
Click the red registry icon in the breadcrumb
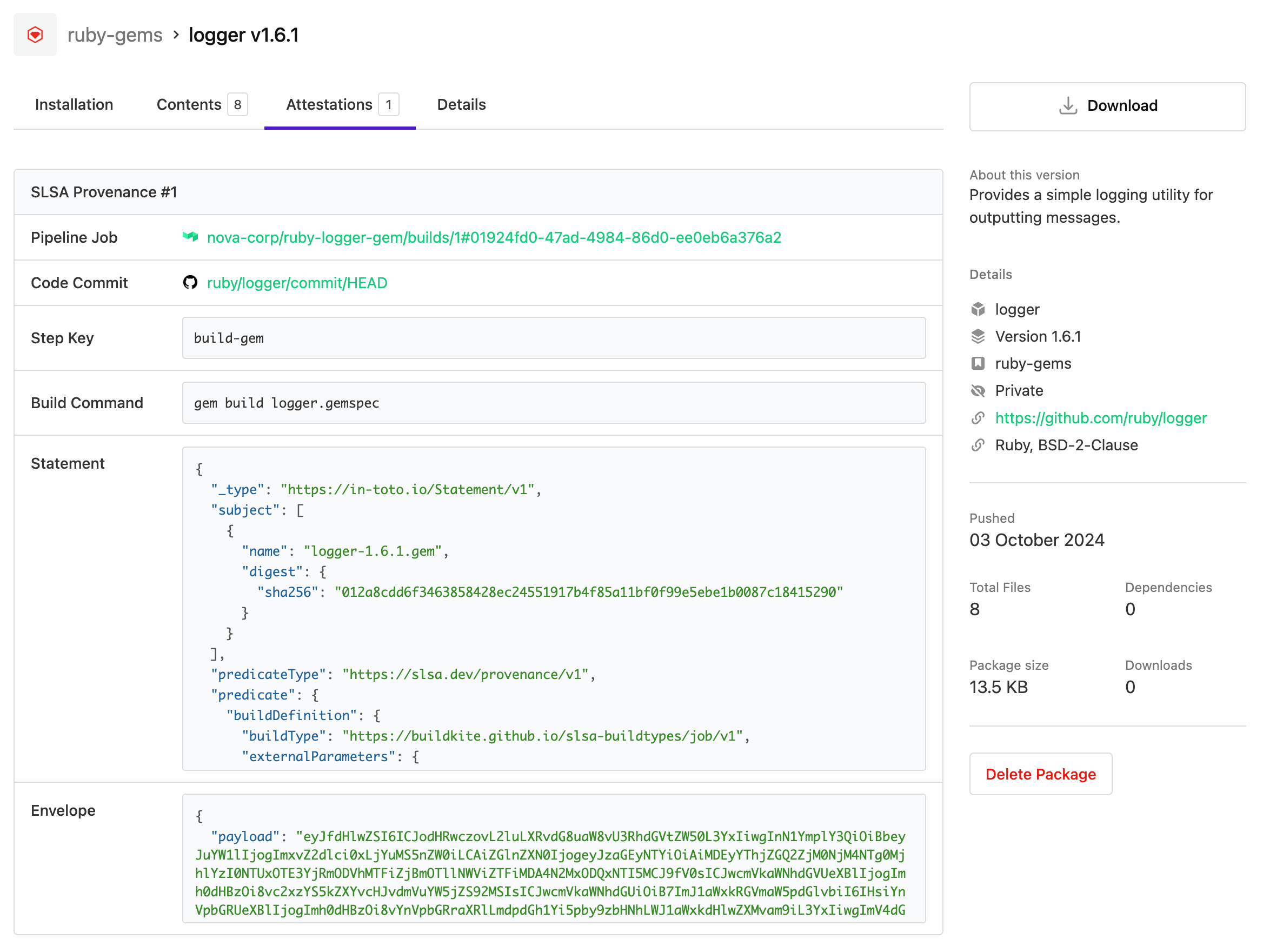[35, 34]
